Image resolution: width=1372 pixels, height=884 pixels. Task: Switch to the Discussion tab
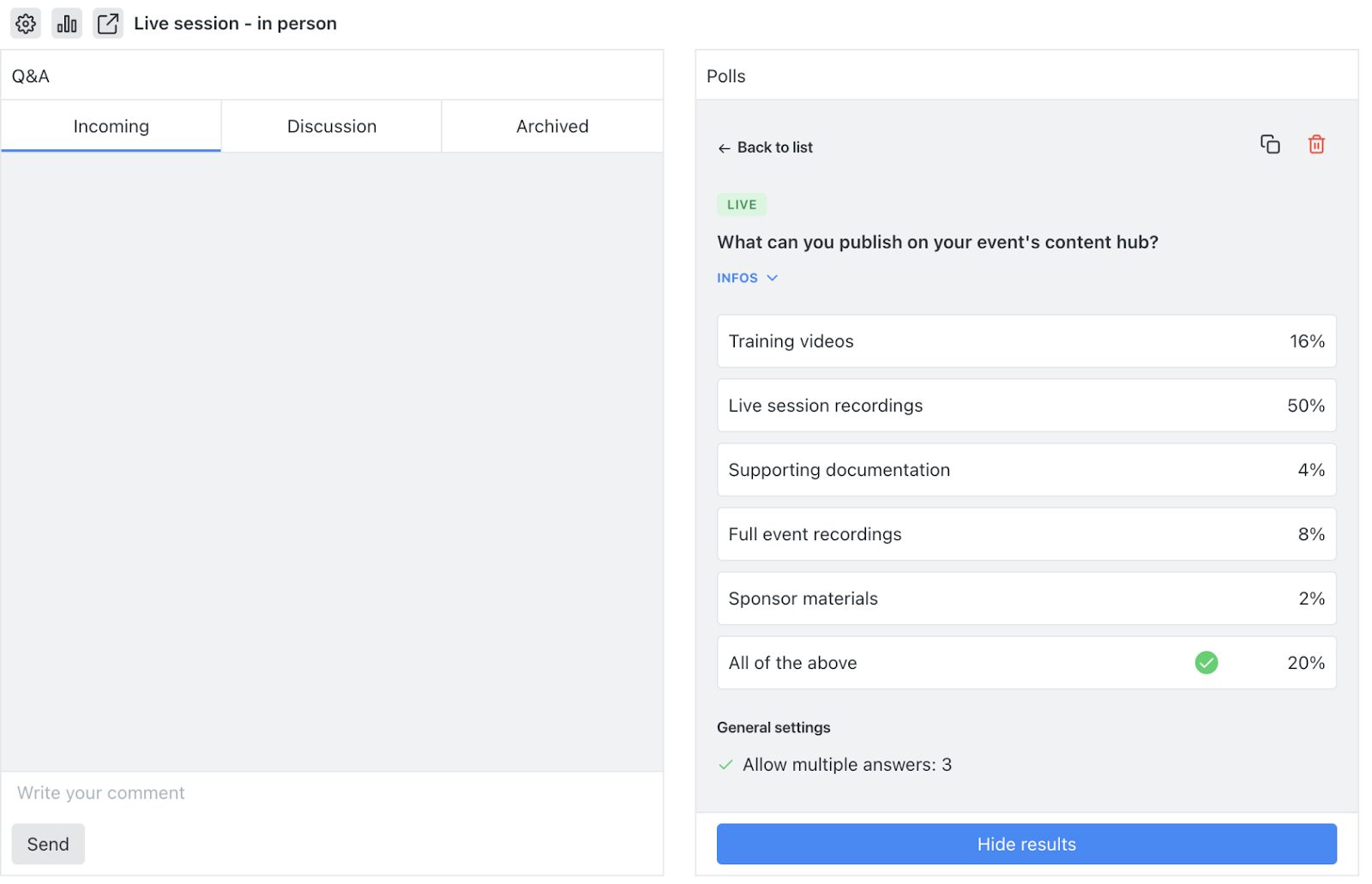(332, 126)
